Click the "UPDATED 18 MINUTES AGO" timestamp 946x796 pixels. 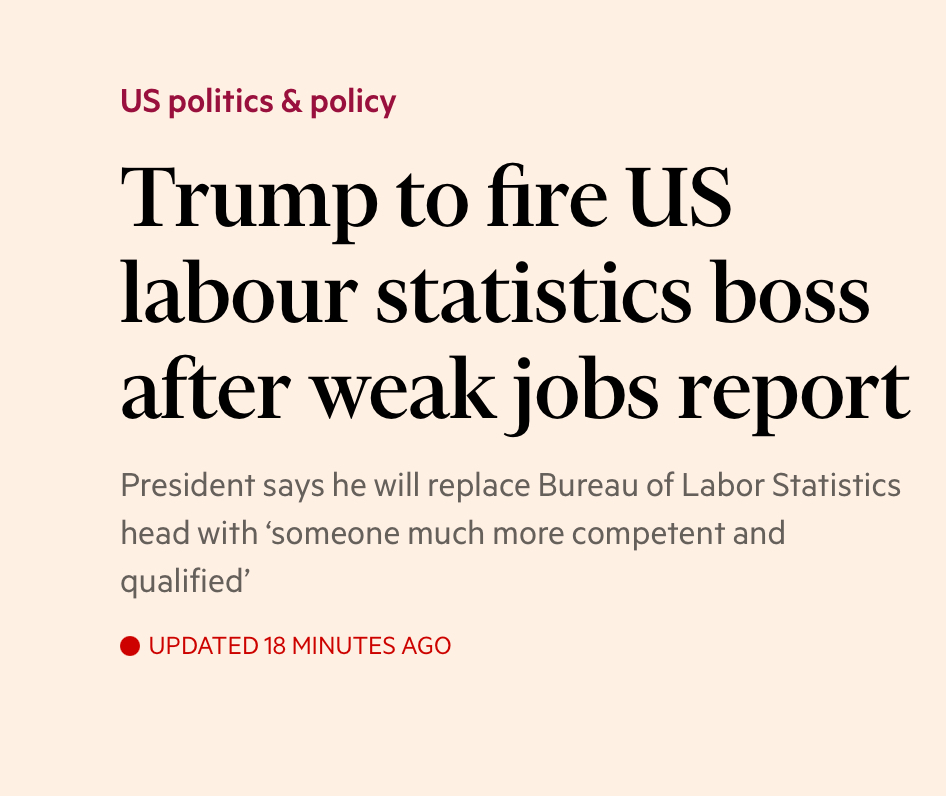click(x=300, y=646)
